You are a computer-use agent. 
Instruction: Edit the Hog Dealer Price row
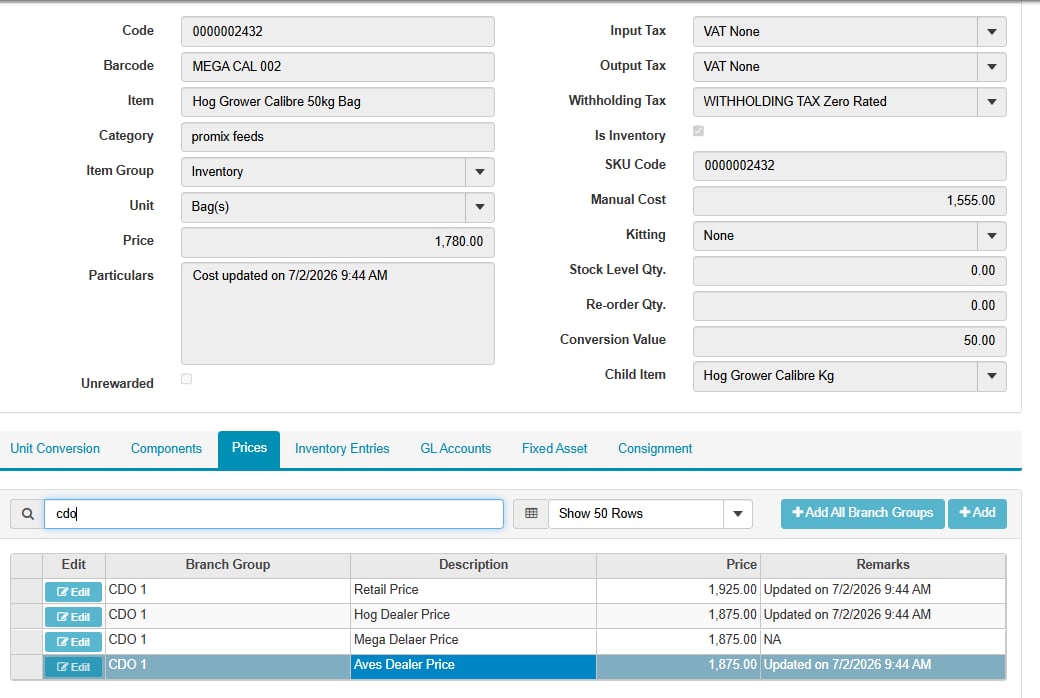pos(73,617)
